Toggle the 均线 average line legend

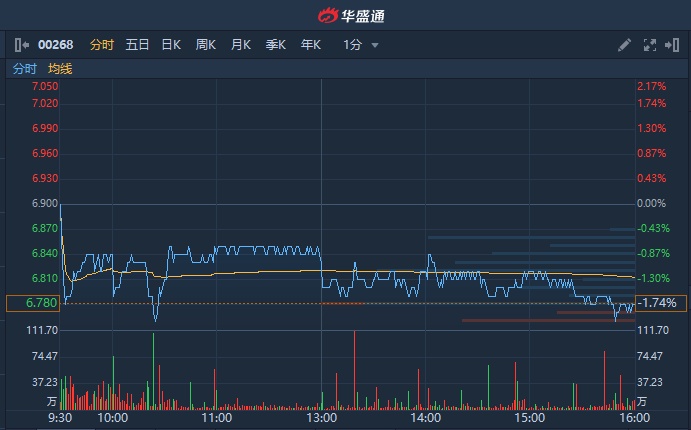[x=60, y=69]
